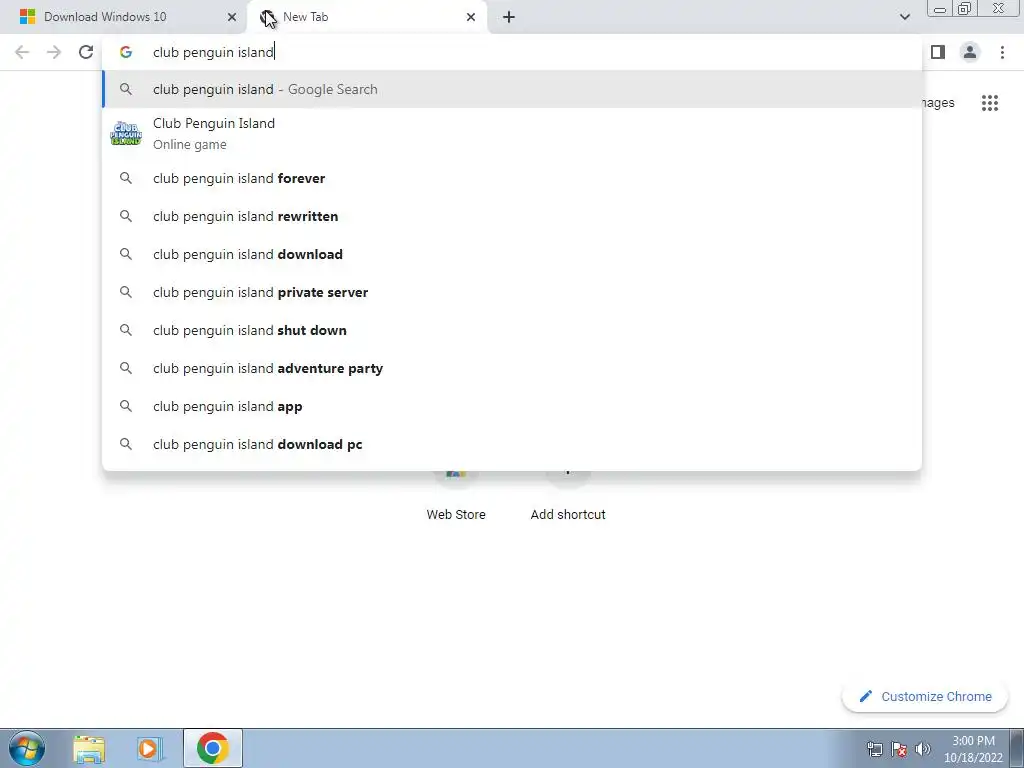Image resolution: width=1024 pixels, height=768 pixels.
Task: Open Chrome's three-dot menu
Action: [x=1002, y=52]
